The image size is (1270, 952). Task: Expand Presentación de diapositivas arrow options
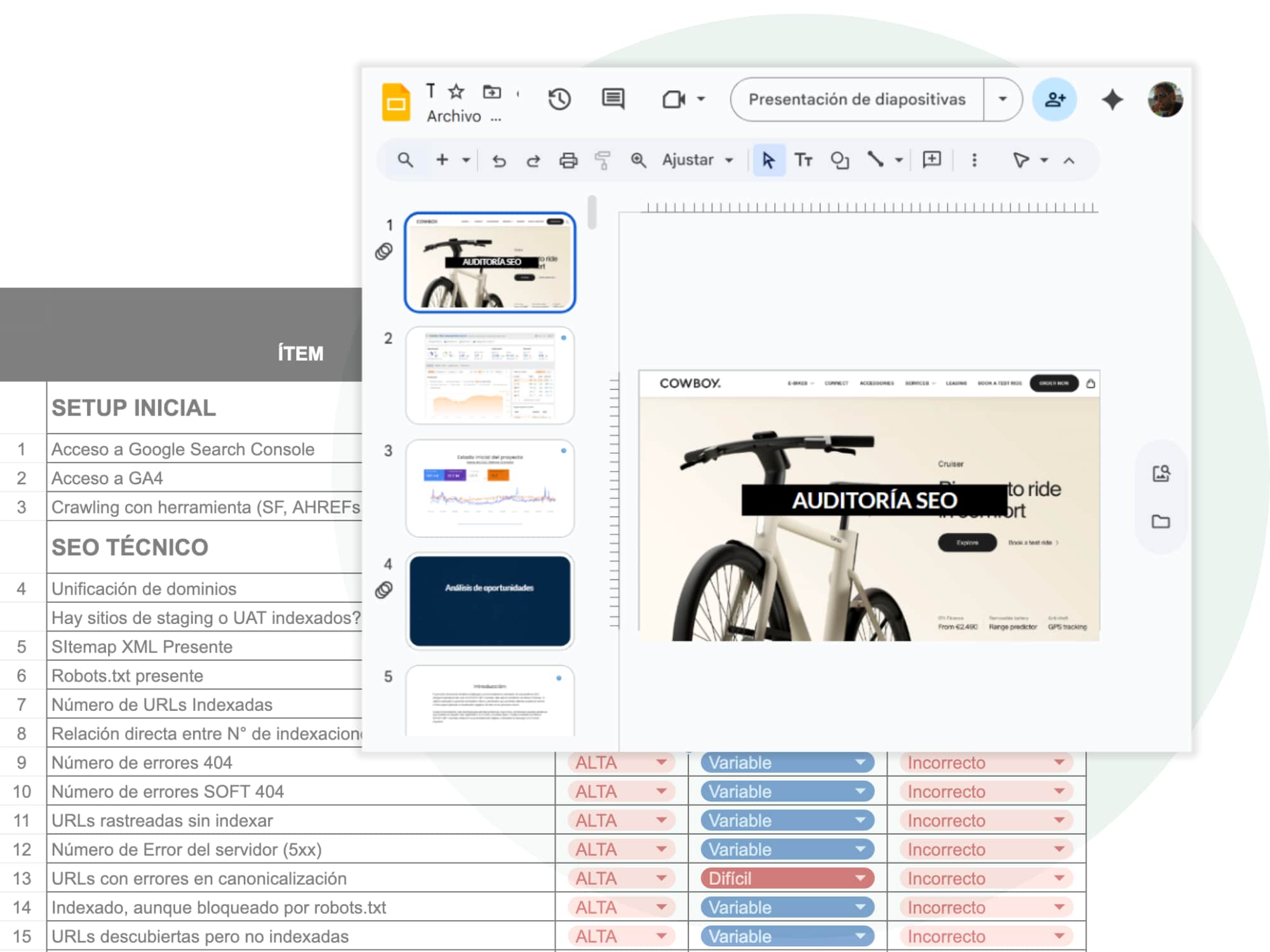[x=1003, y=99]
